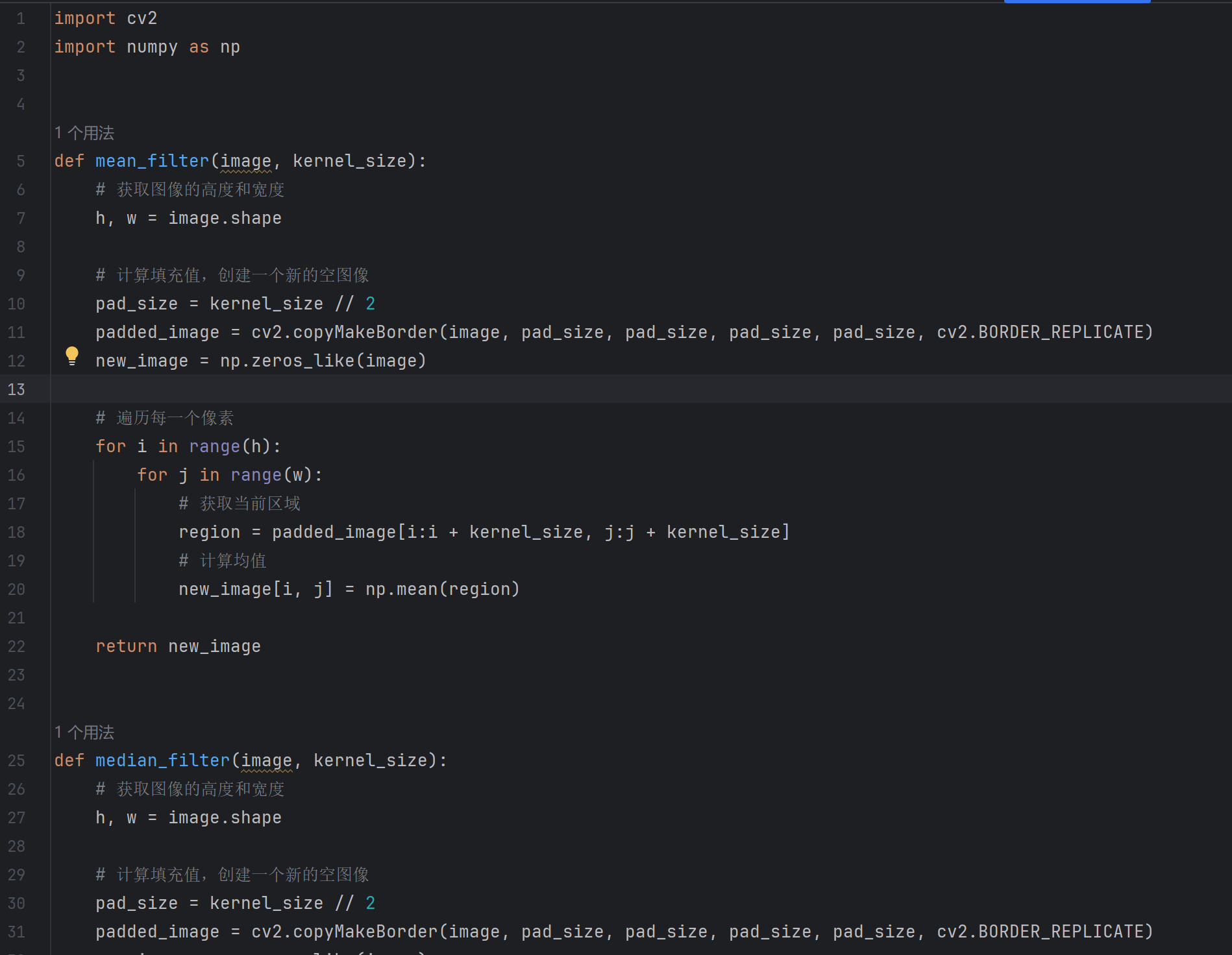Click the underlined 'image' parameter of mean_filter
1232x955 pixels.
(246, 161)
